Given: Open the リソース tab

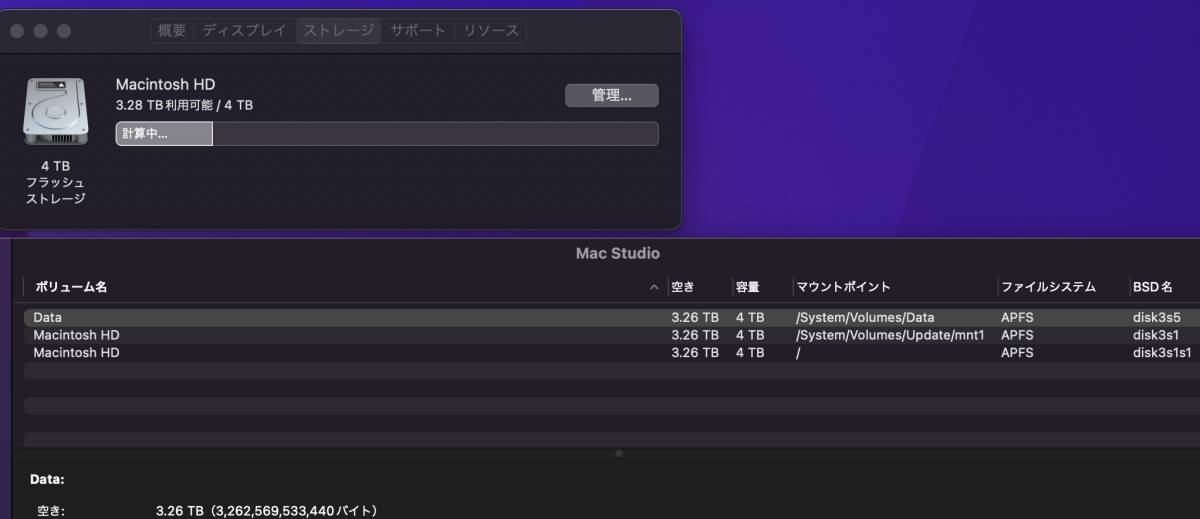Looking at the screenshot, I should point(491,31).
